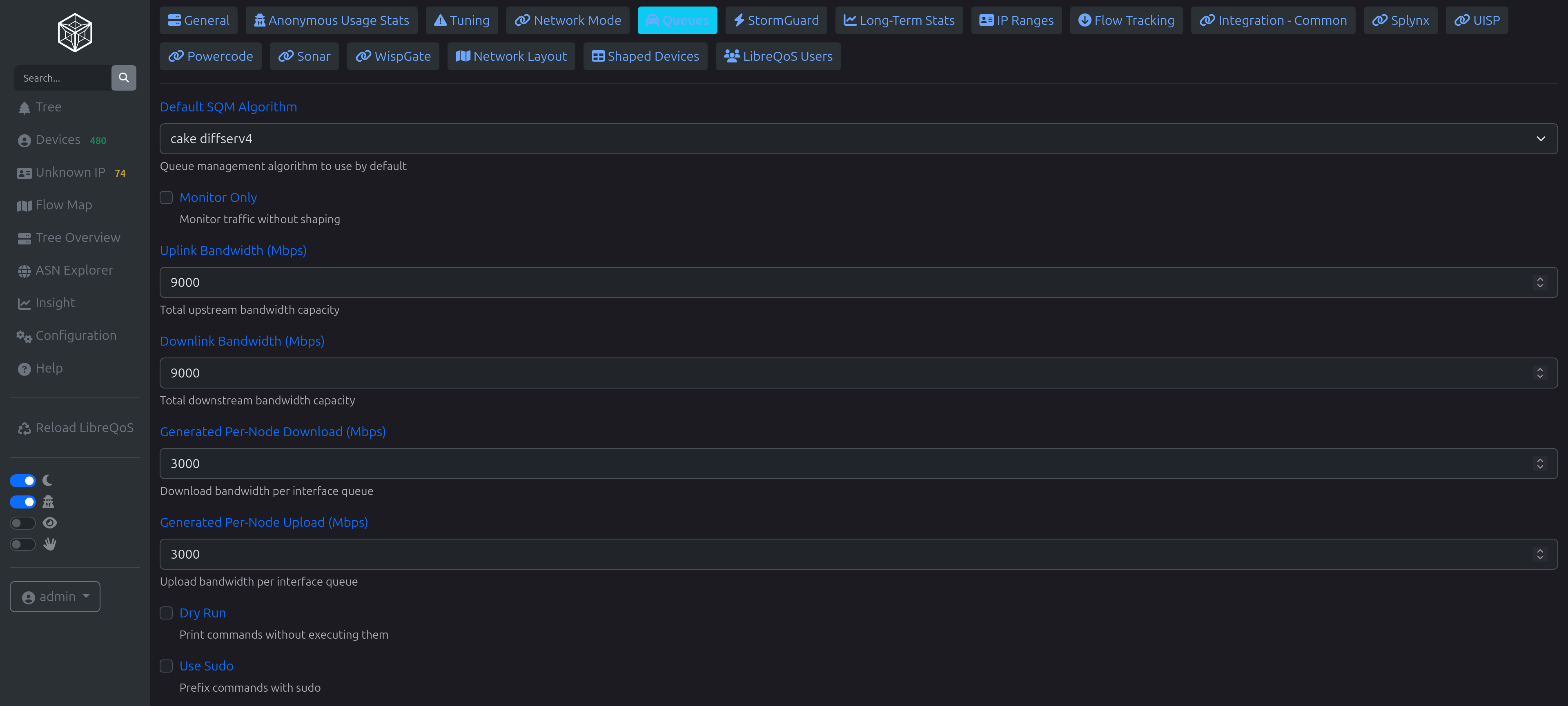This screenshot has height=706, width=1568.
Task: Open the Shaped Devices tab
Action: pos(645,56)
